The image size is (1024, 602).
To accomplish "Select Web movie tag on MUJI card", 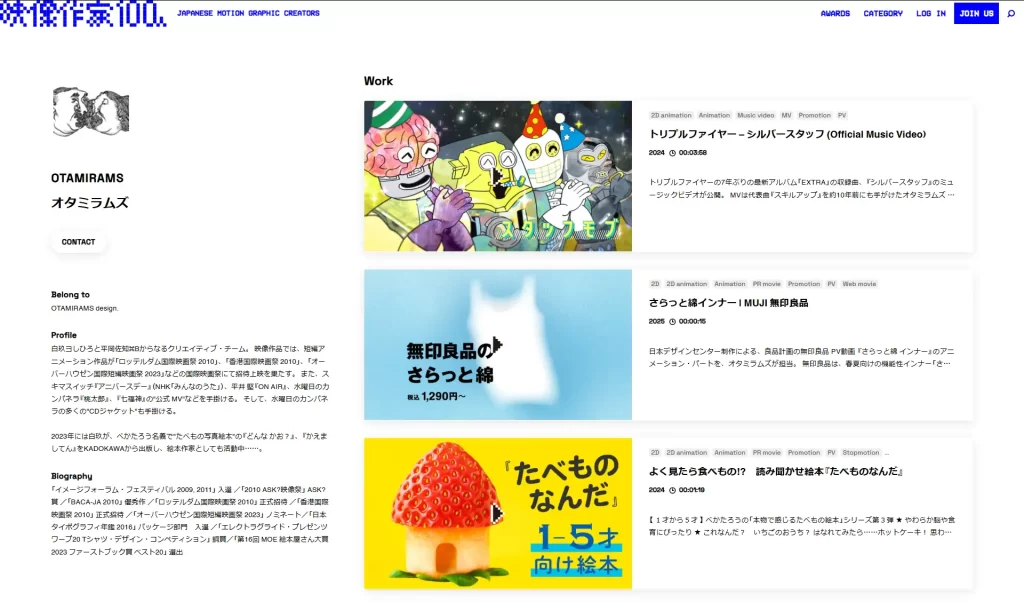I will tap(859, 284).
